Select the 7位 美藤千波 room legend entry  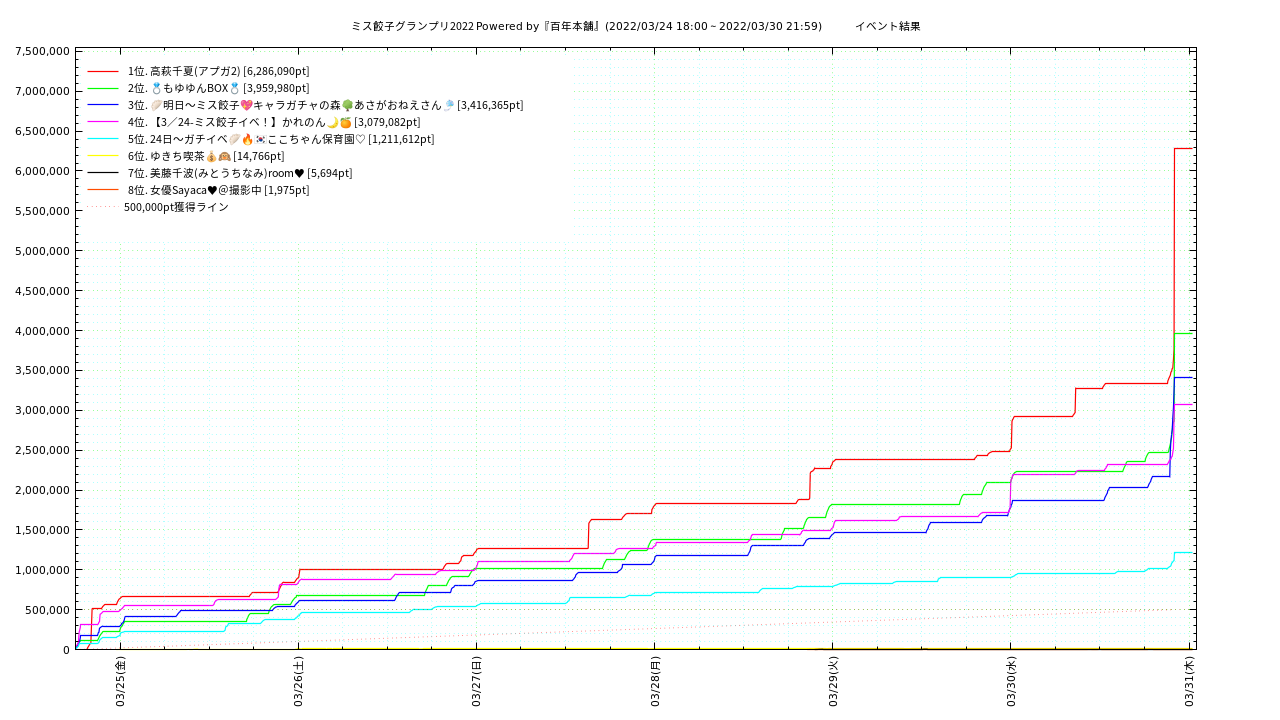tap(240, 173)
